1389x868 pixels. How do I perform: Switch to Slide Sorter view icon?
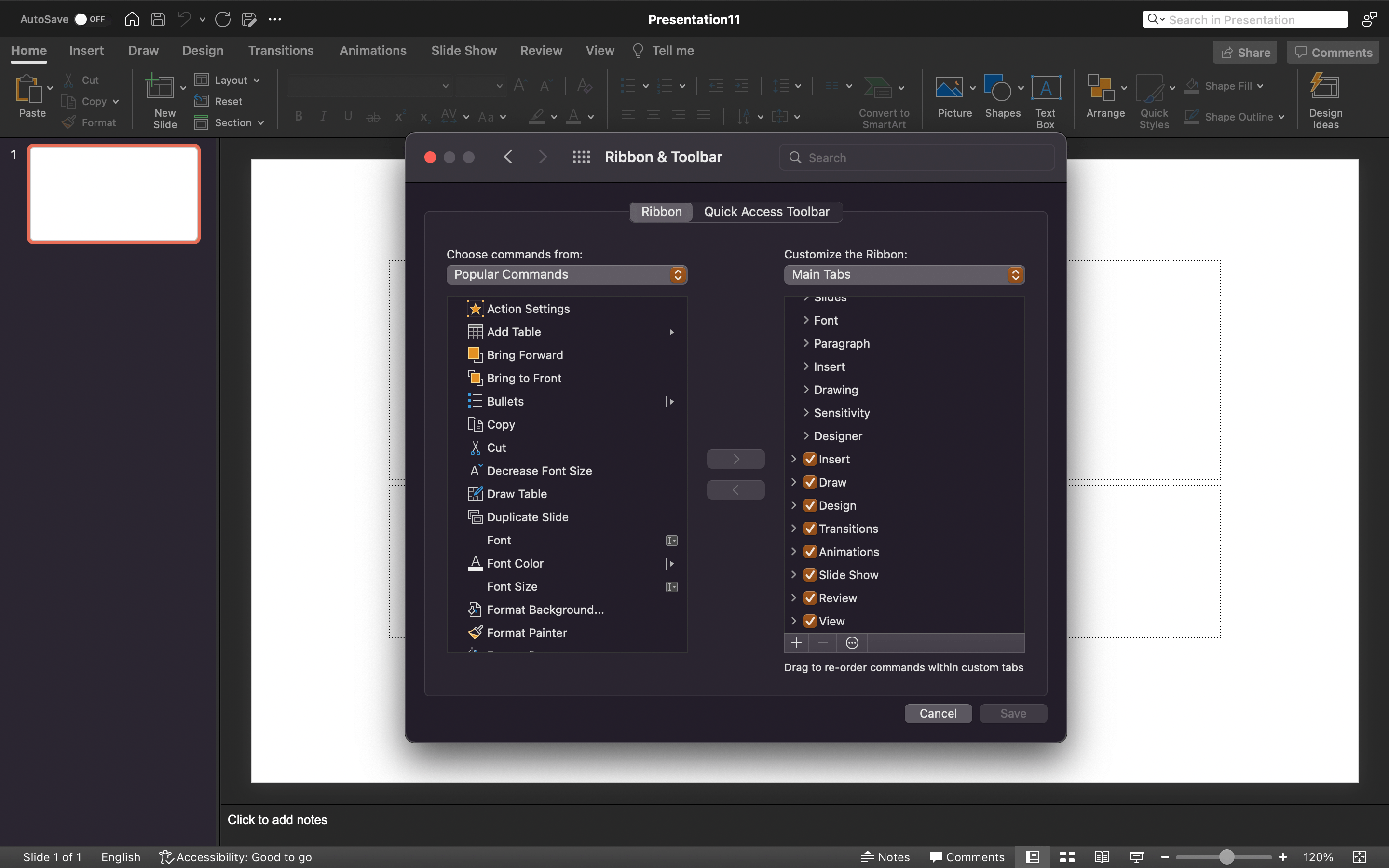tap(1067, 856)
